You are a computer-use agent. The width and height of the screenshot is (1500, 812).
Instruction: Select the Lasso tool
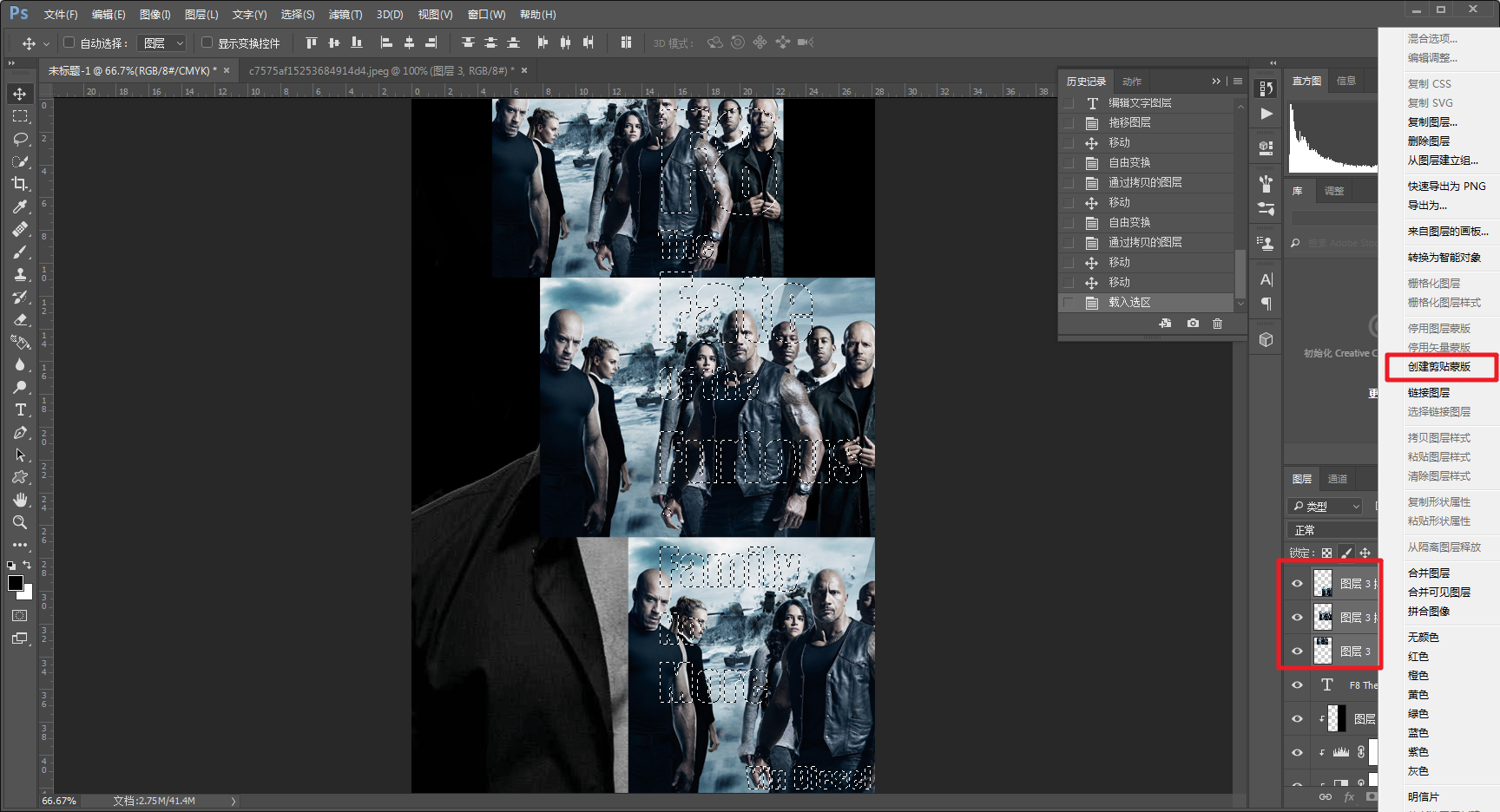(19, 139)
